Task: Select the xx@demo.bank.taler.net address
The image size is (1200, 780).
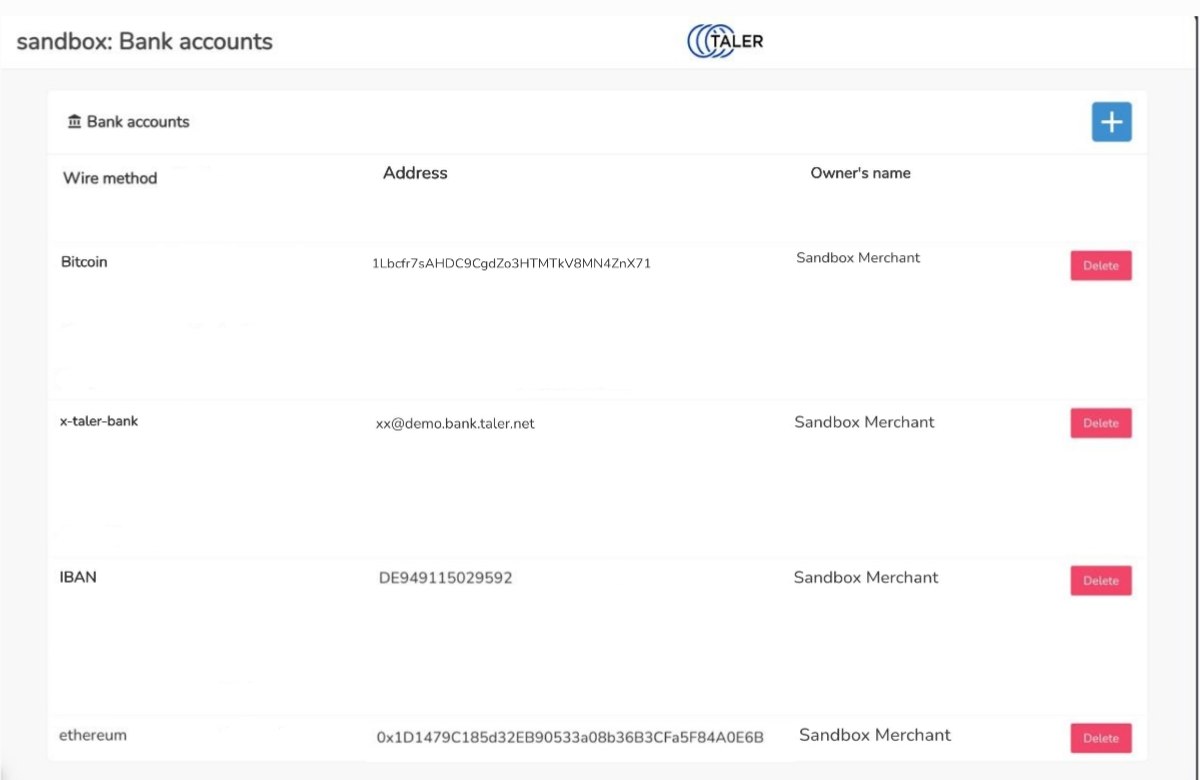Action: pos(455,424)
